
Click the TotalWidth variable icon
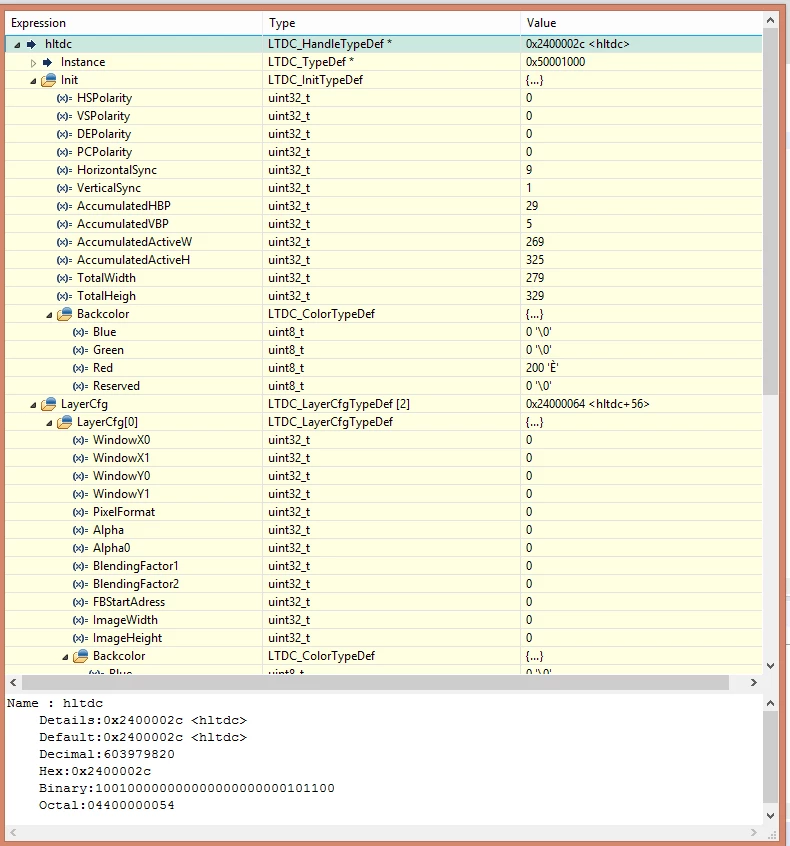[x=64, y=278]
